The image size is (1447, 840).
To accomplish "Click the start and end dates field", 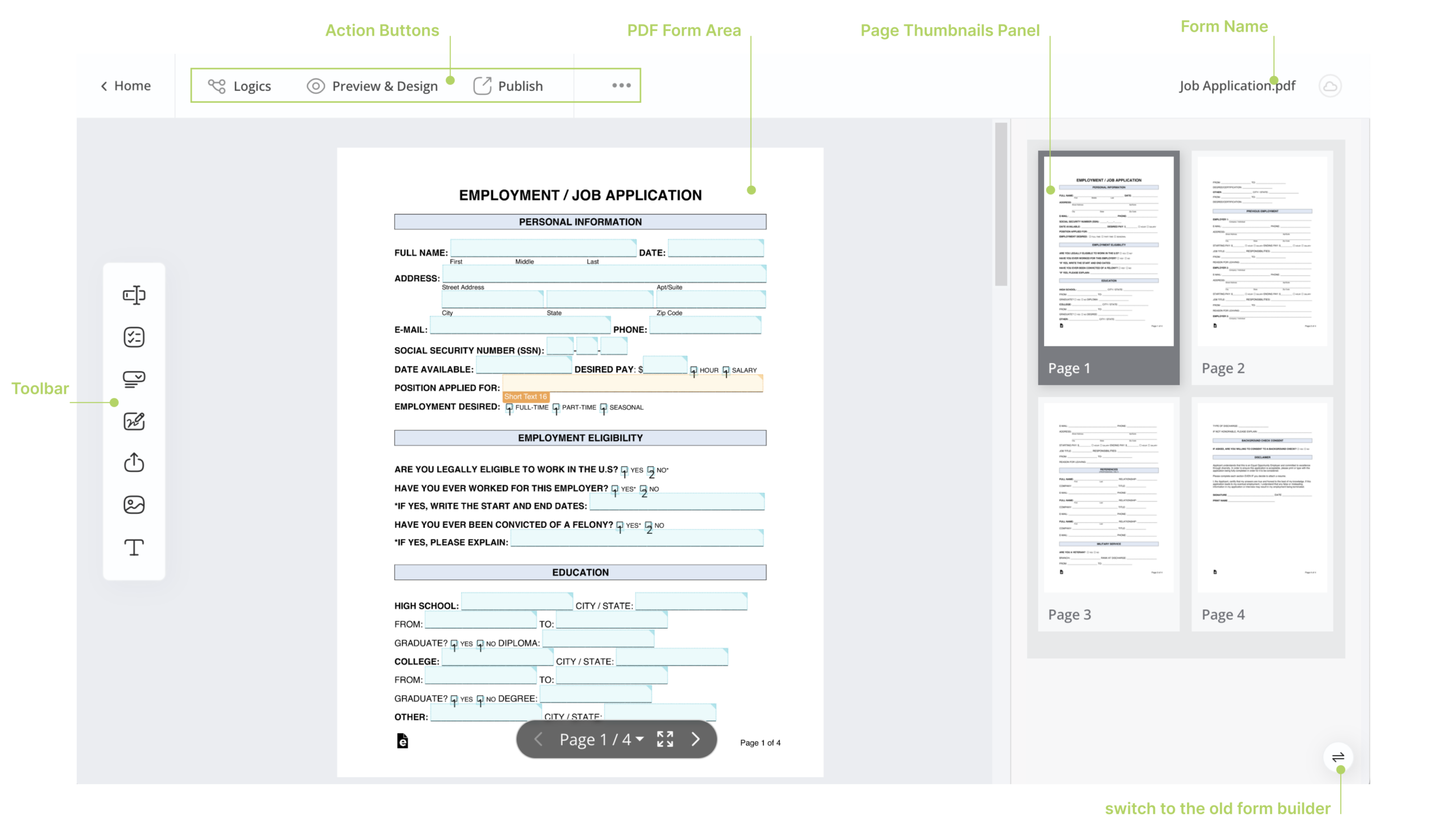I will click(677, 502).
